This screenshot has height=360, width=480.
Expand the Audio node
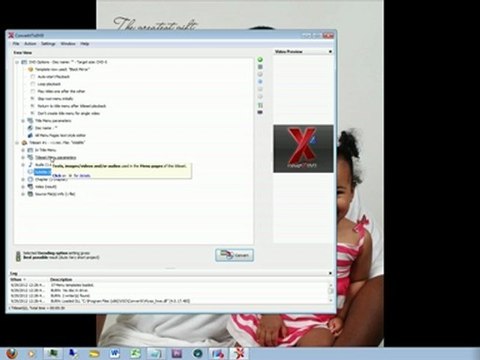(x=23, y=165)
